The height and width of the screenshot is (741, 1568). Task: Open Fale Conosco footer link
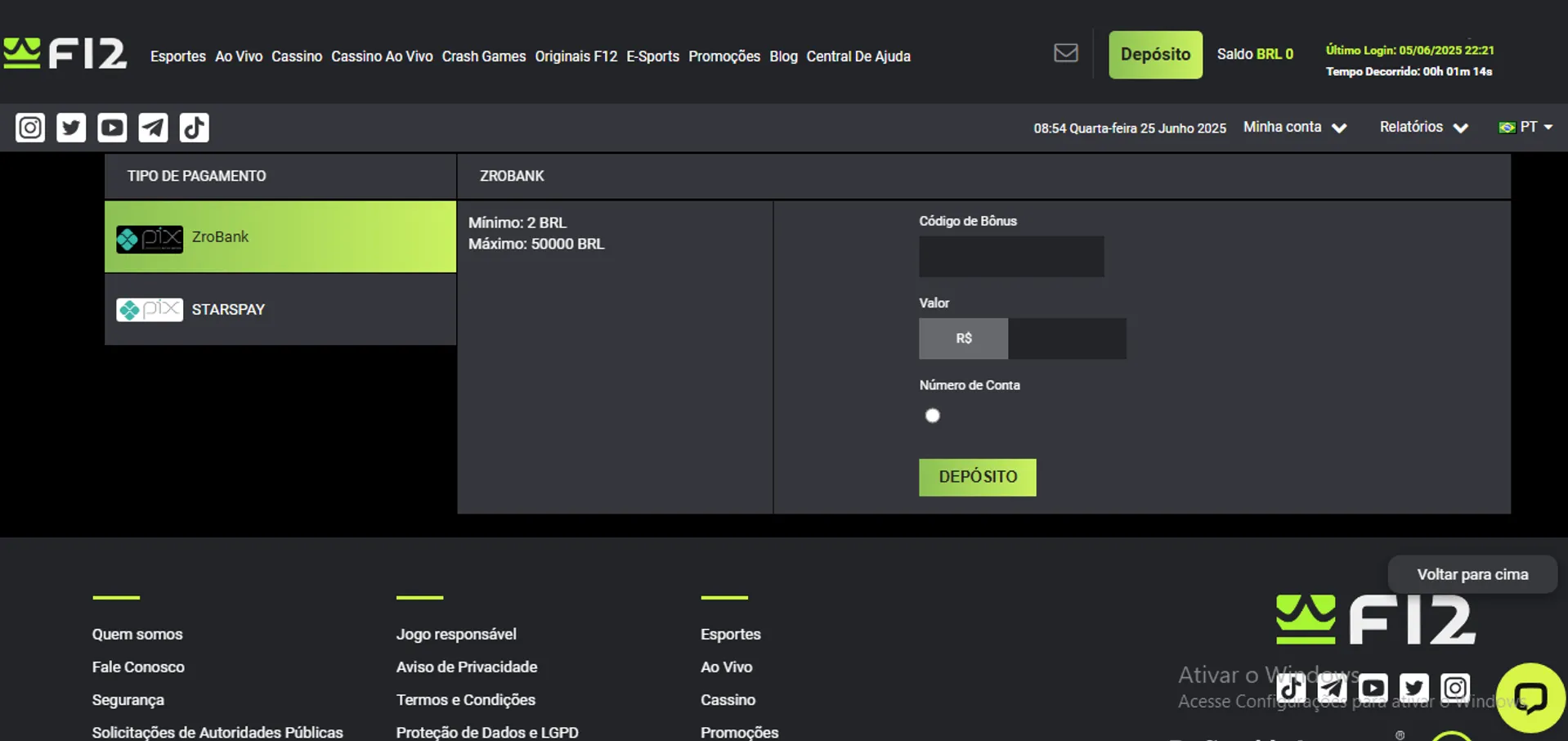(138, 667)
